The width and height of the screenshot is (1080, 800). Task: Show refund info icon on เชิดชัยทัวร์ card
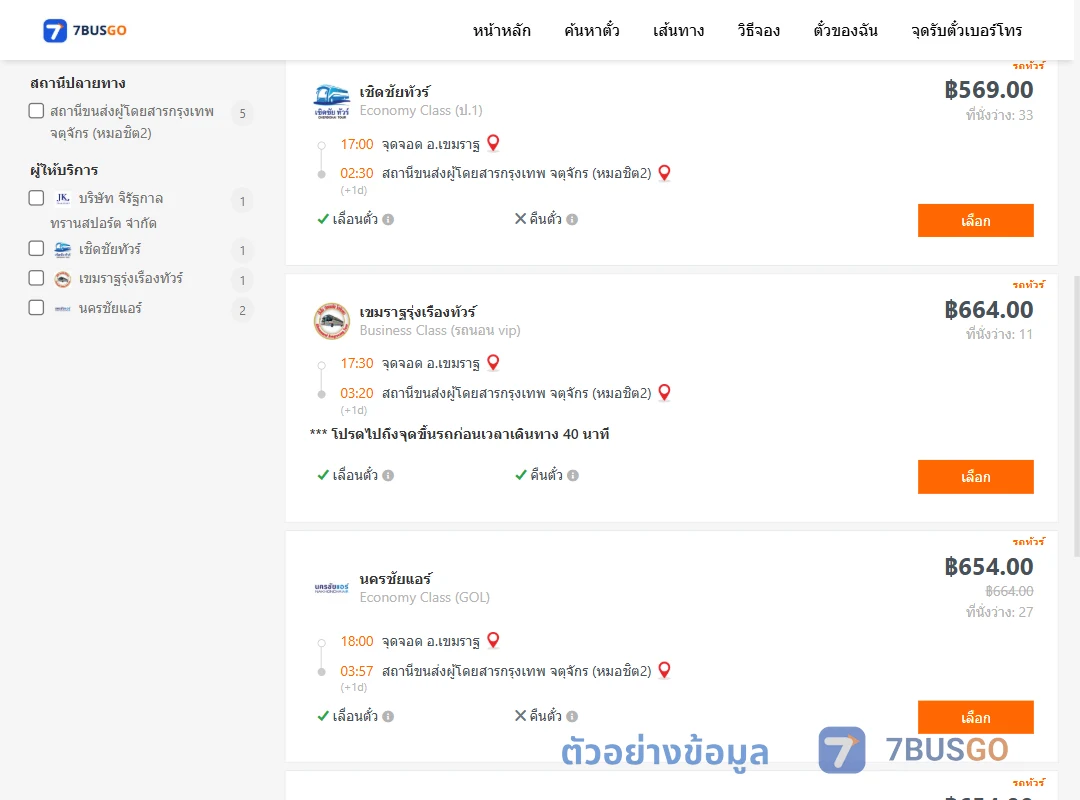[x=572, y=220]
